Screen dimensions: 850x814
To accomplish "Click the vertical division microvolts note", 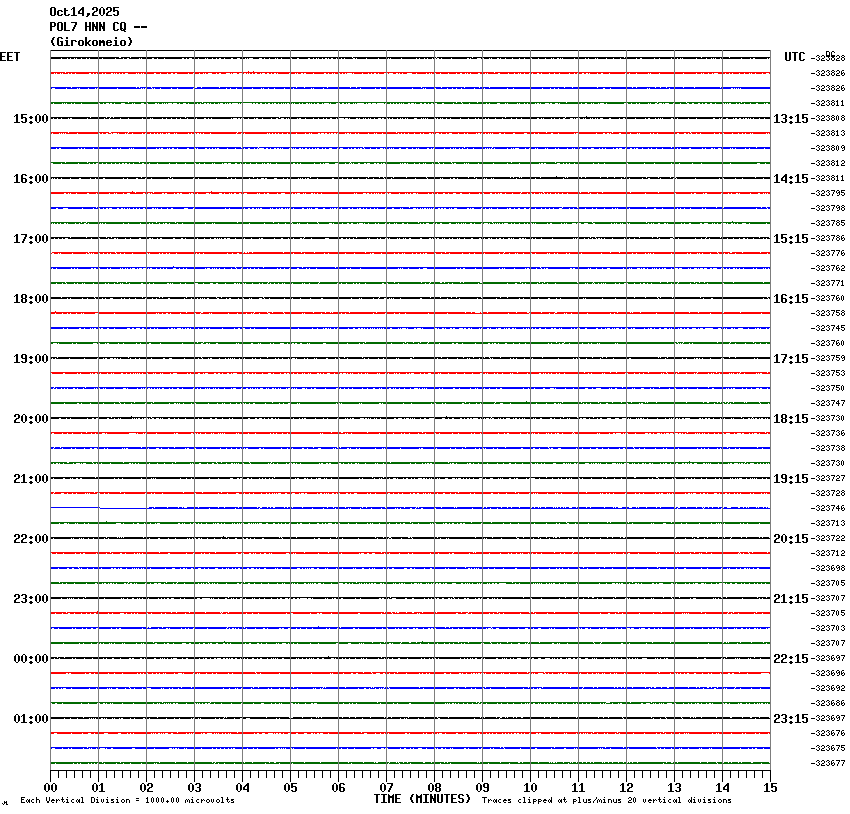I will pos(127,800).
